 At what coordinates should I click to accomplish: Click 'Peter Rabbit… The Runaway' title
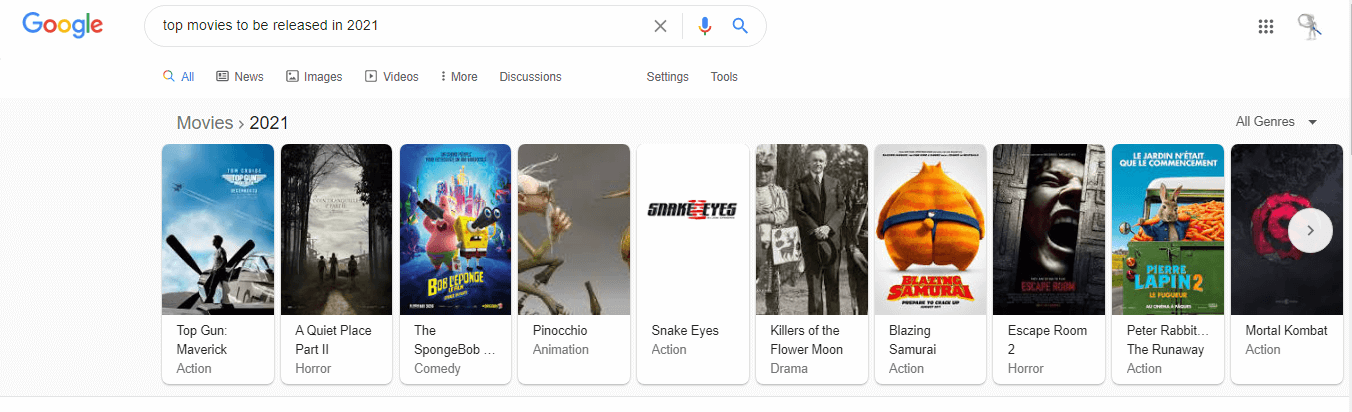point(1168,340)
